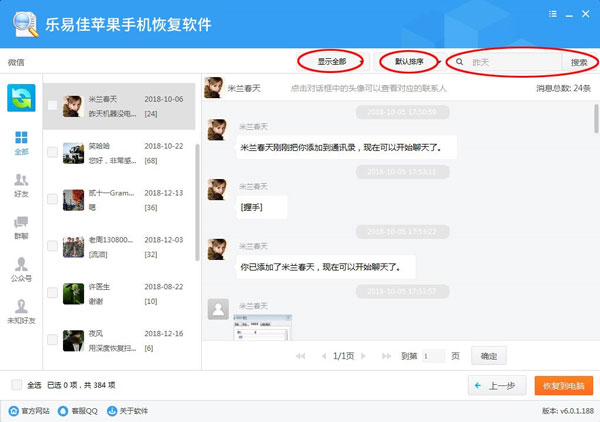Tick the checkbox beside 许医生 chat
Screen dimensions: 600x422
(x=52, y=293)
